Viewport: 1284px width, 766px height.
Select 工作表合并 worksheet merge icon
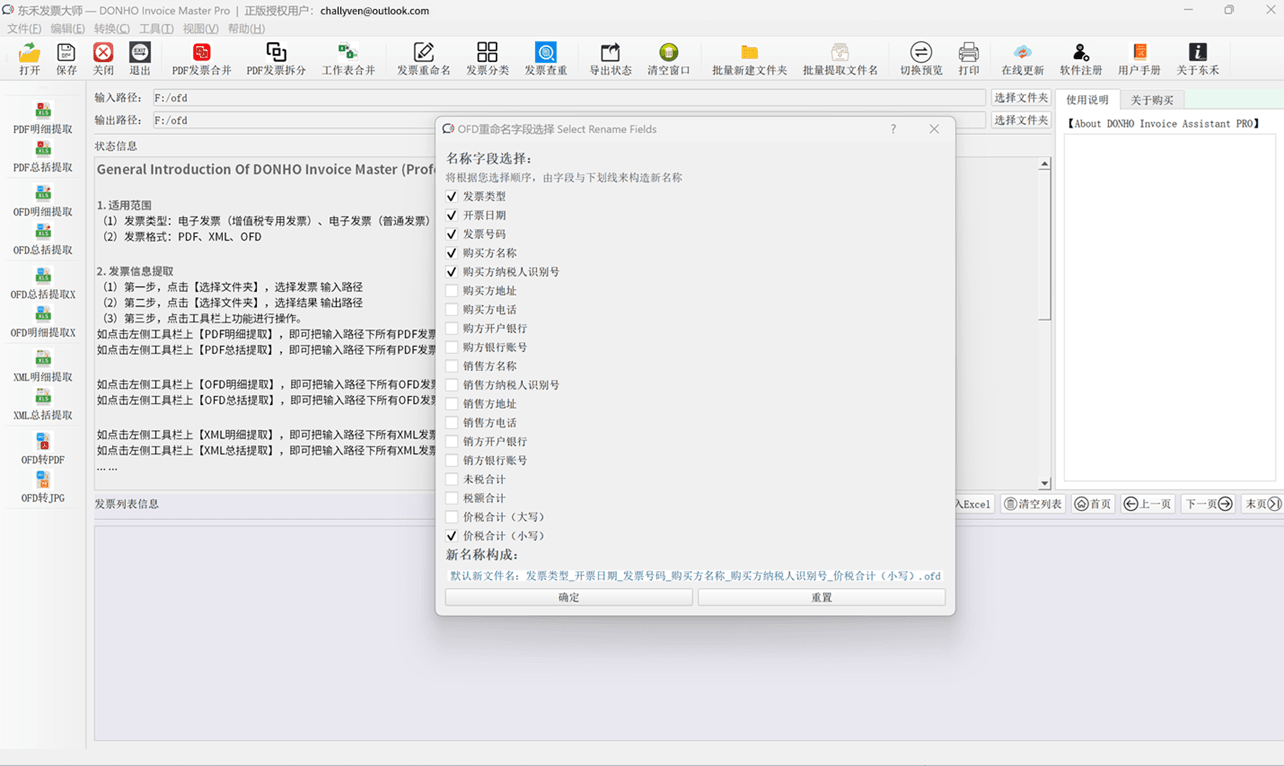pyautogui.click(x=348, y=58)
